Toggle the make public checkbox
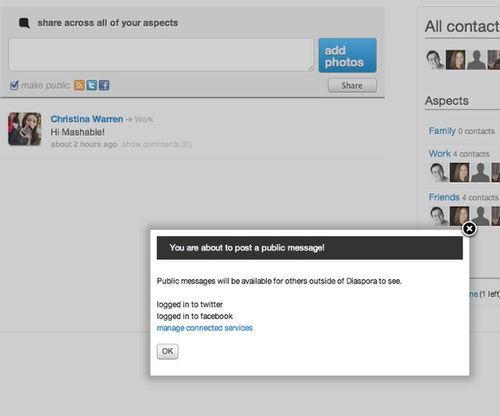 click(x=14, y=85)
